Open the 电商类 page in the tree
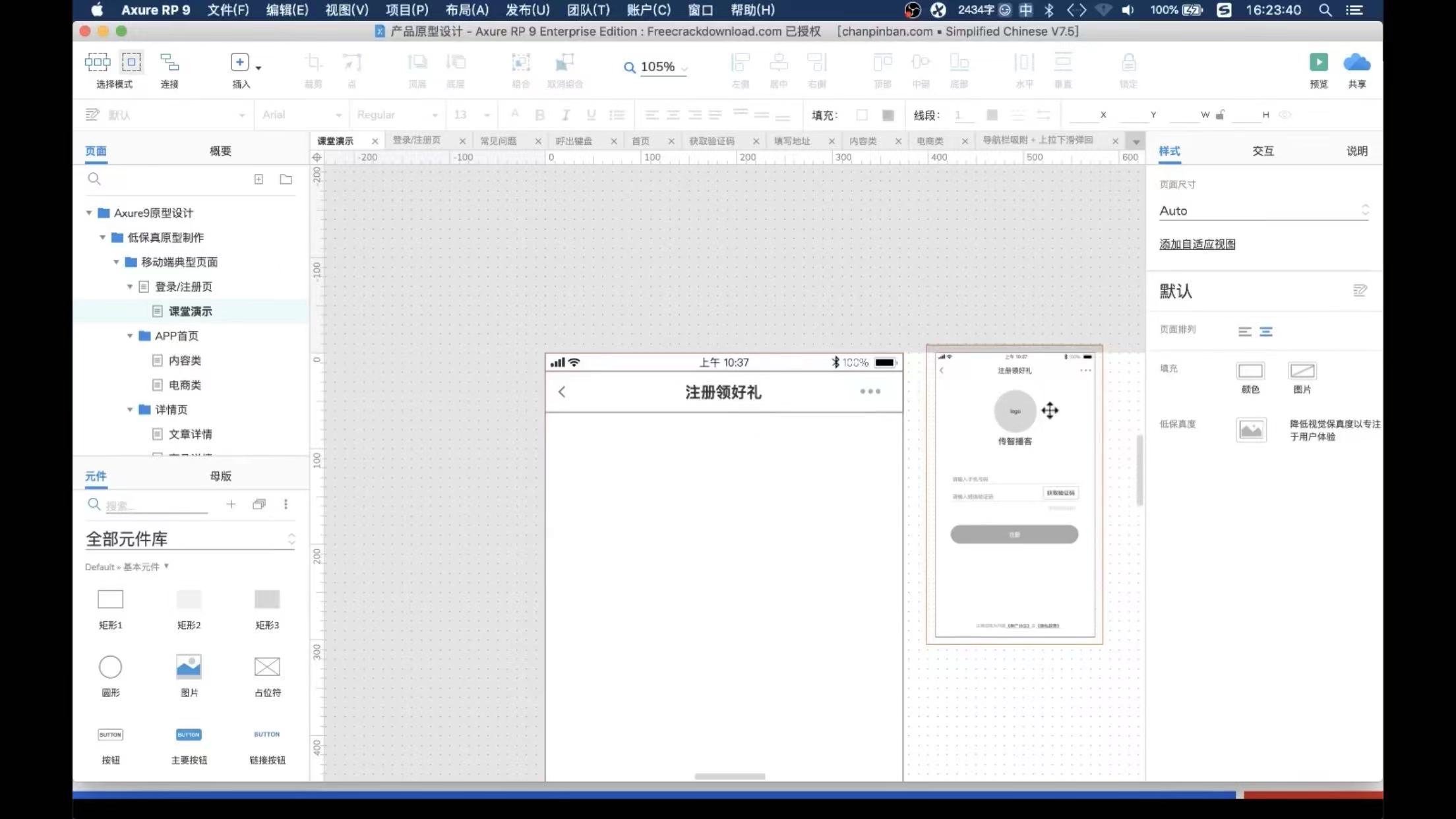This screenshot has height=819, width=1456. 185,385
